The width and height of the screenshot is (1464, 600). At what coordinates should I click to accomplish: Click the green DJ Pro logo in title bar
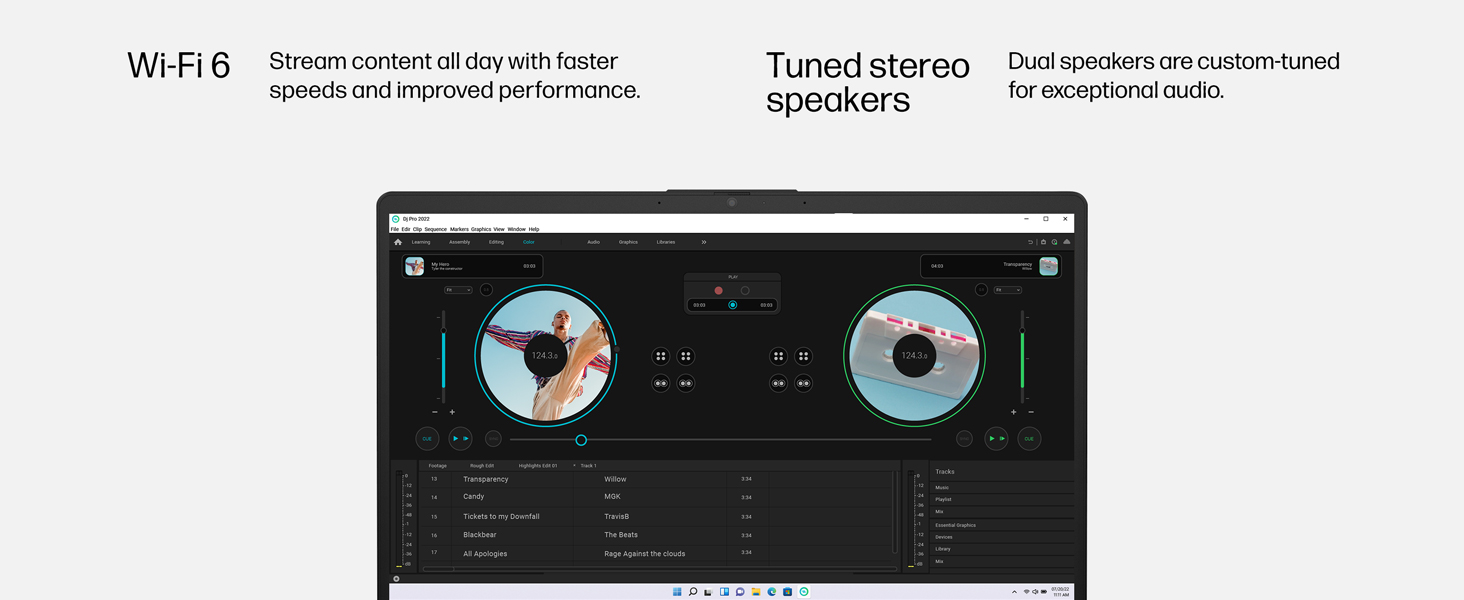pyautogui.click(x=396, y=219)
